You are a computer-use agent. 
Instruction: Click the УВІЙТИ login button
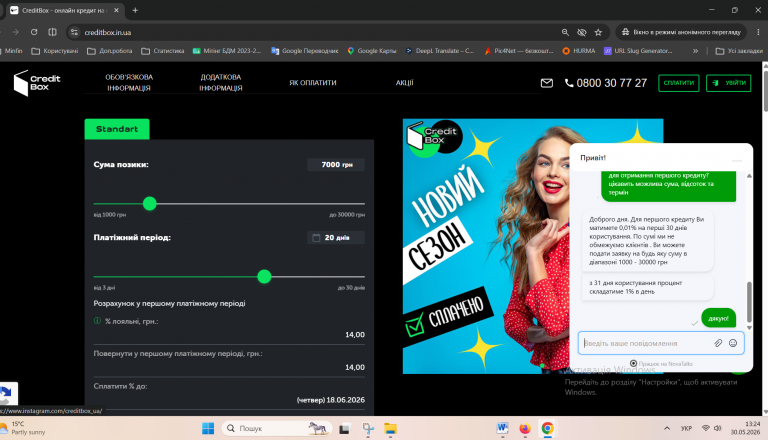tap(728, 83)
